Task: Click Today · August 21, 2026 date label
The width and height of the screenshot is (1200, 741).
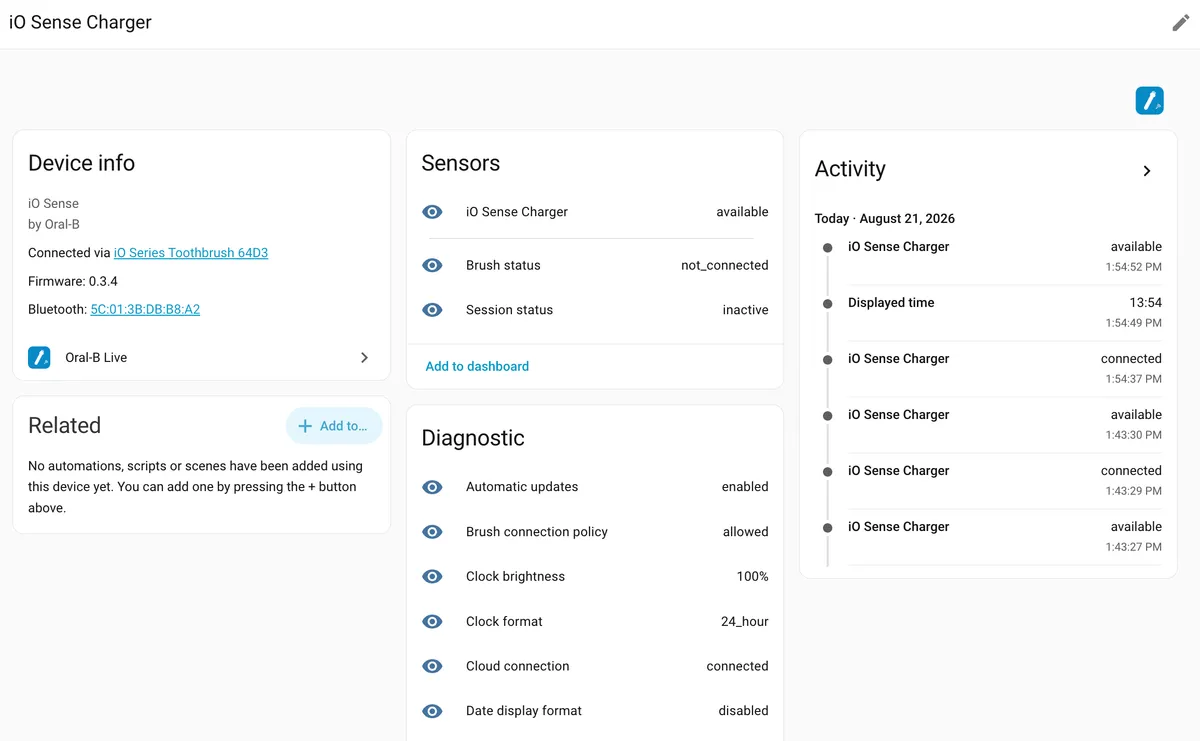Action: tap(885, 218)
